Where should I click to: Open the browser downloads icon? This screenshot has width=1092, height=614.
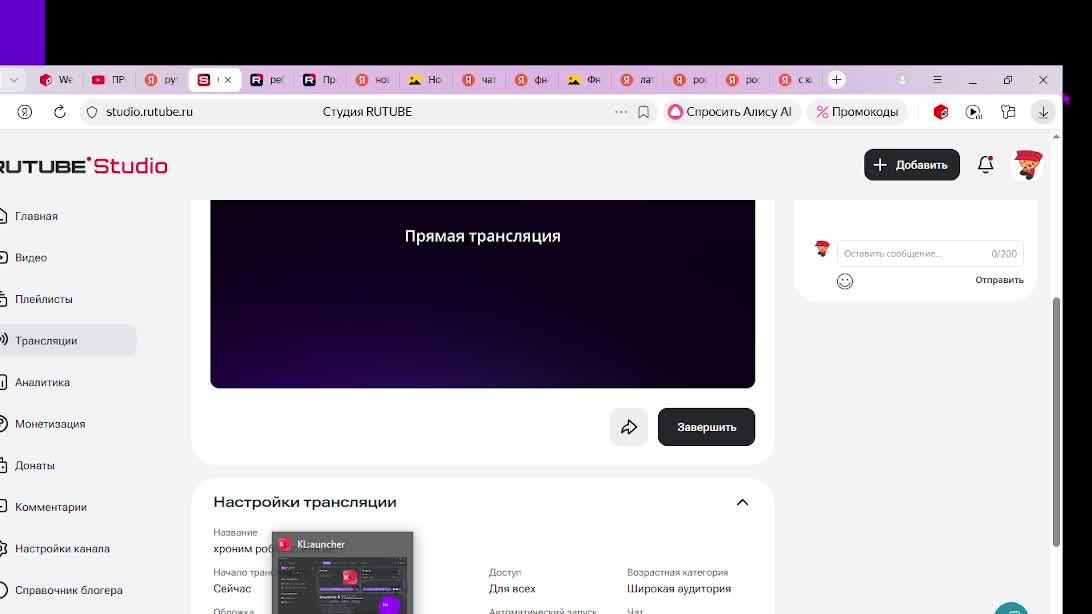click(x=1043, y=111)
